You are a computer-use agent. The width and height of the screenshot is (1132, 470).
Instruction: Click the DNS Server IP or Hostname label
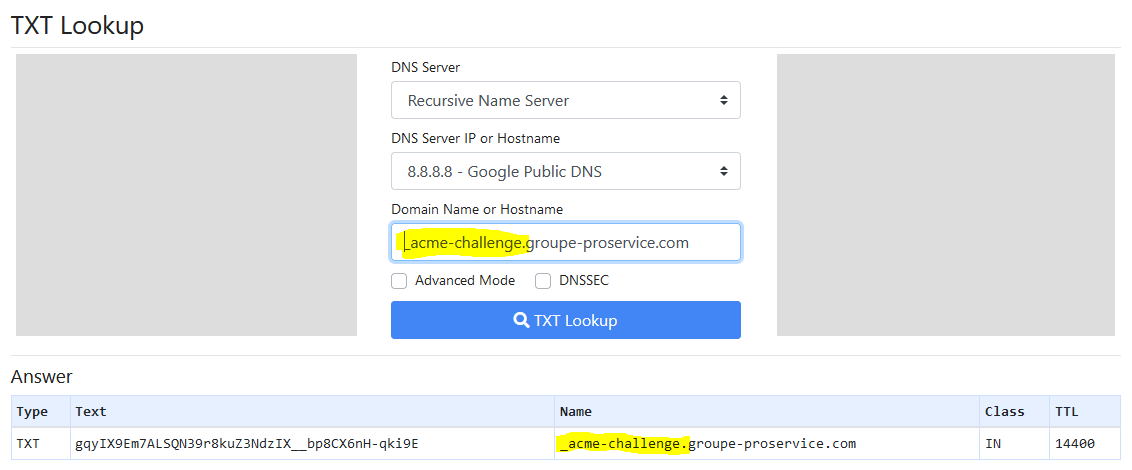tap(475, 138)
